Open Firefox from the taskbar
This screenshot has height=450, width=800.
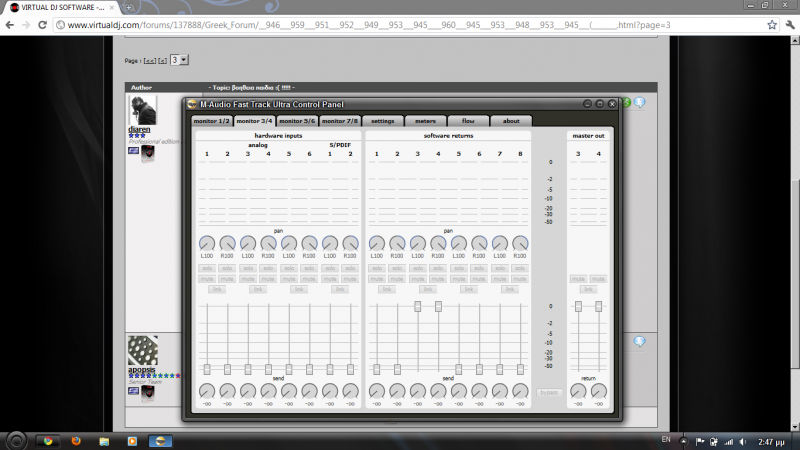[x=76, y=441]
